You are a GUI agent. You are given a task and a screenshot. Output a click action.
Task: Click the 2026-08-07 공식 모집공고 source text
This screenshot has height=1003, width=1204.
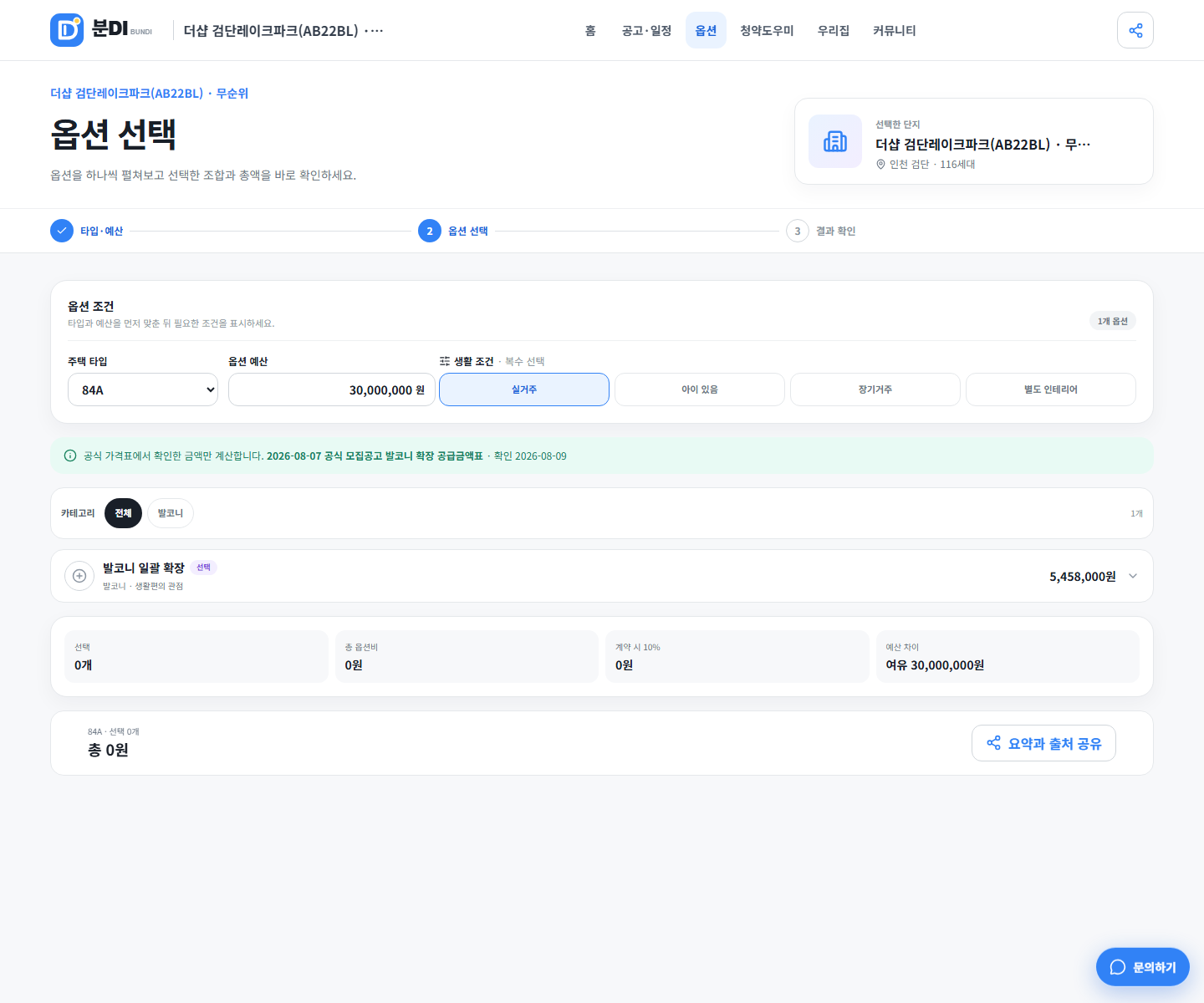[x=375, y=456]
